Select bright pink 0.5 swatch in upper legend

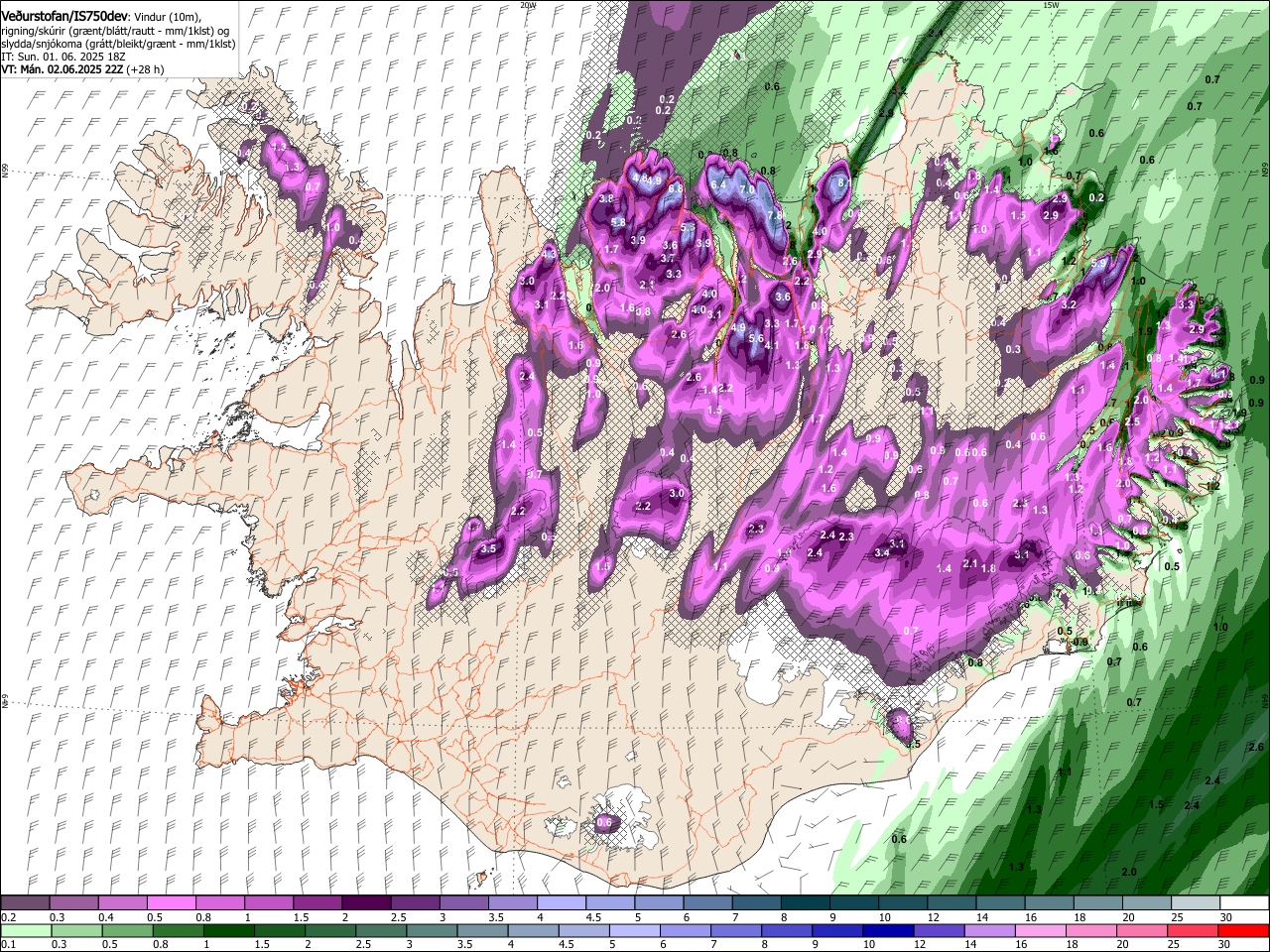[172, 903]
